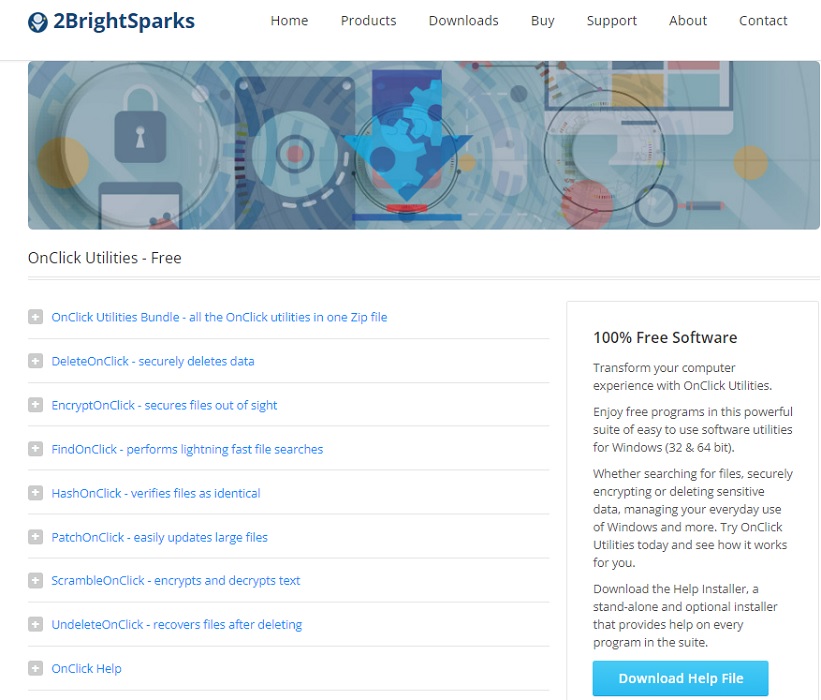Click plus icon next to HashOnClick
Image resolution: width=821 pixels, height=700 pixels.
(x=36, y=493)
